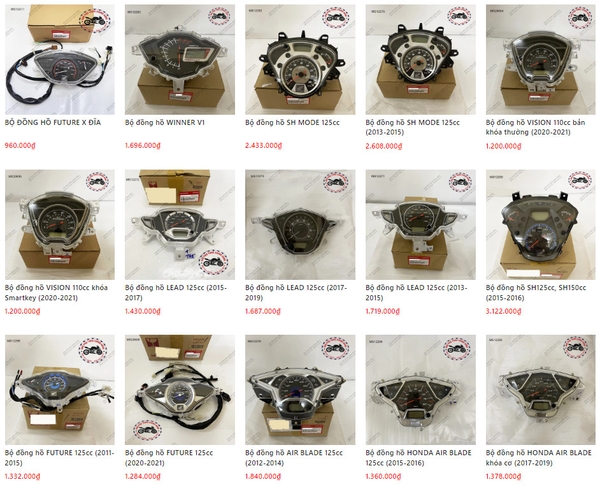The image size is (600, 489).
Task: Click the motorcycle logo on the SH MODE 125cc photo
Action: coord(336,17)
